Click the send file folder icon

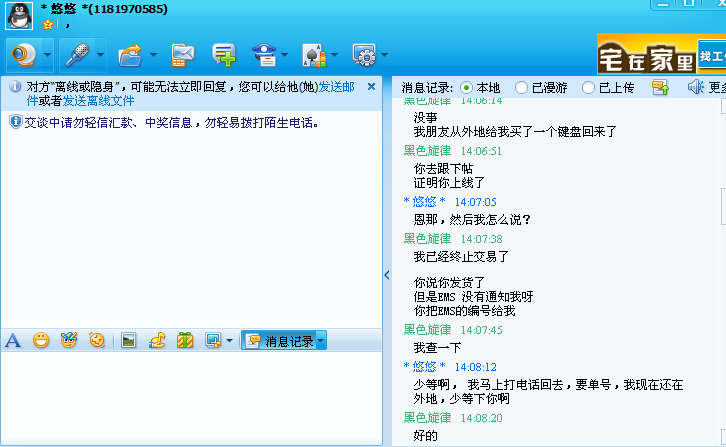click(130, 55)
